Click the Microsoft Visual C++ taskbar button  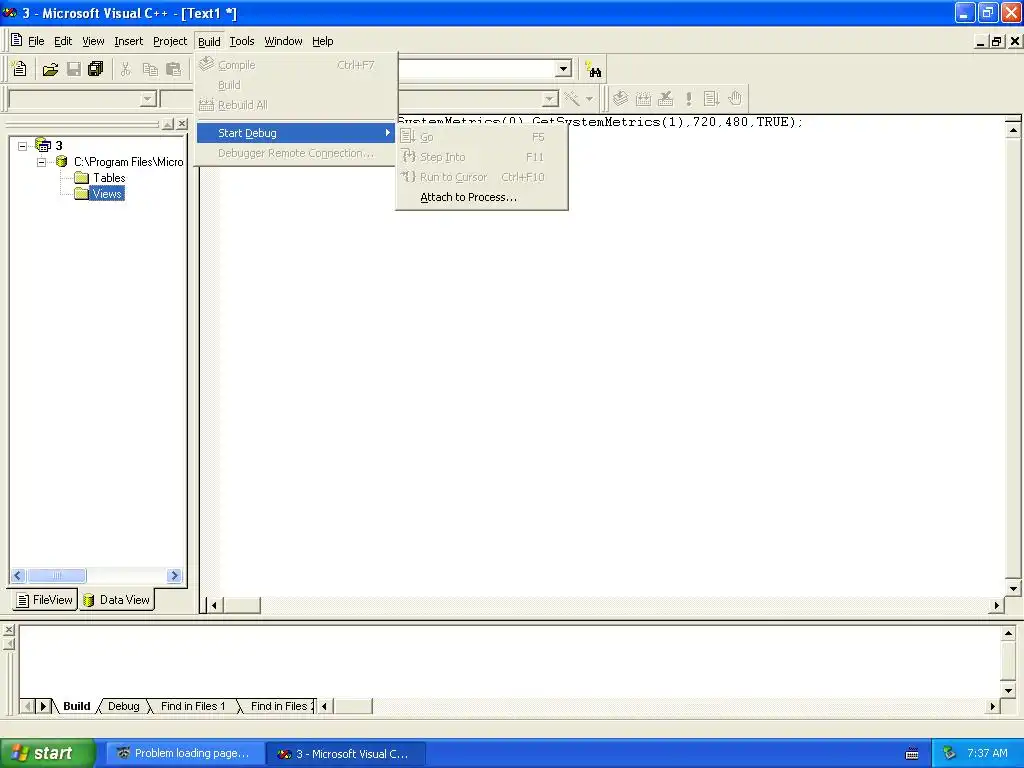[x=346, y=754]
